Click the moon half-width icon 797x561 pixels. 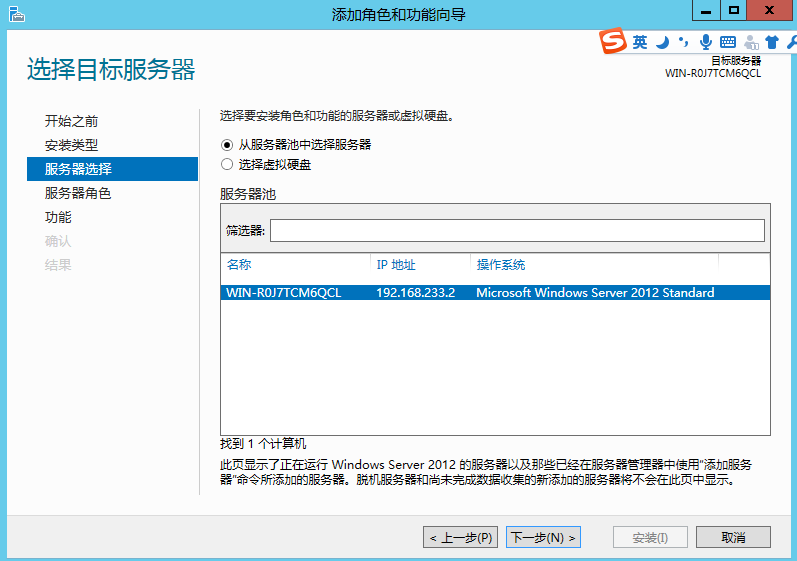pyautogui.click(x=662, y=42)
